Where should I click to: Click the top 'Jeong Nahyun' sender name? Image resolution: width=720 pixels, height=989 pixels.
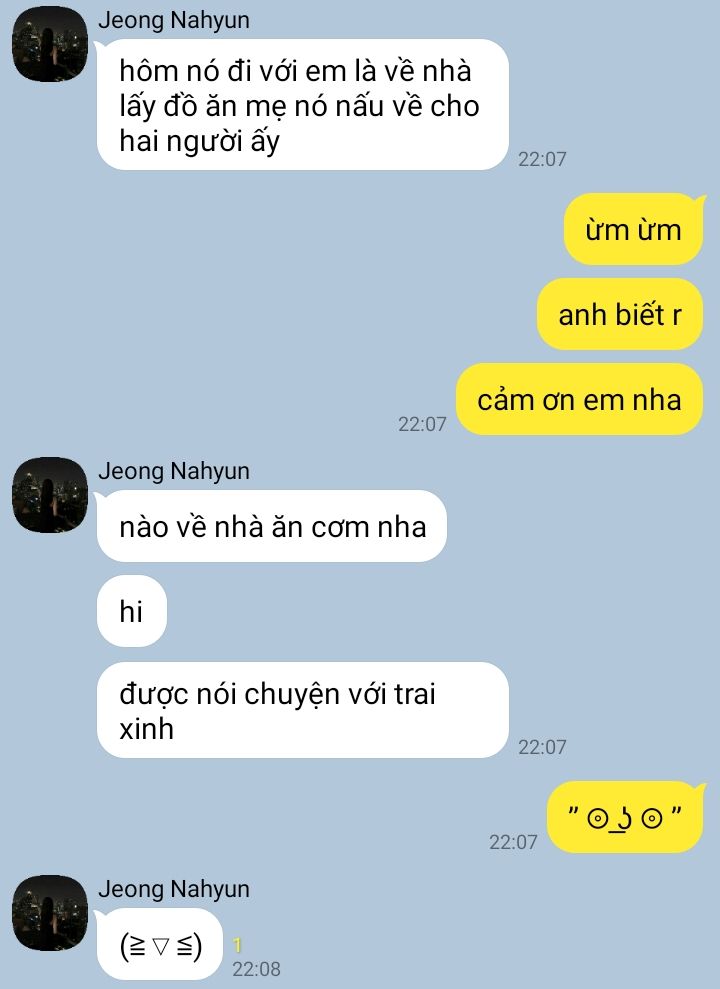coord(174,20)
